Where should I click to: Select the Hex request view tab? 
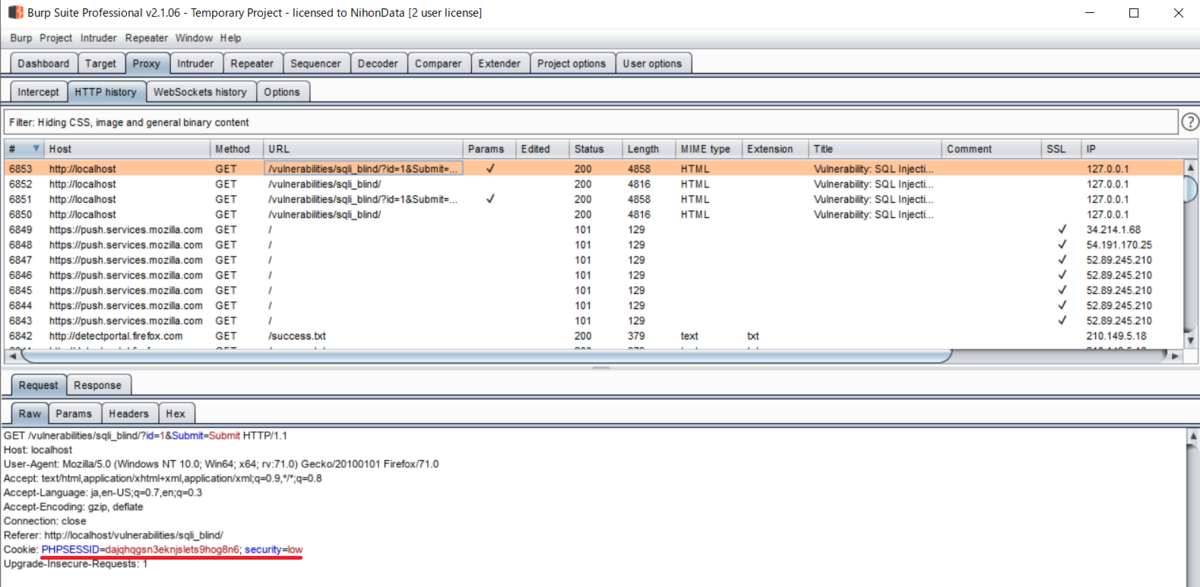click(175, 413)
